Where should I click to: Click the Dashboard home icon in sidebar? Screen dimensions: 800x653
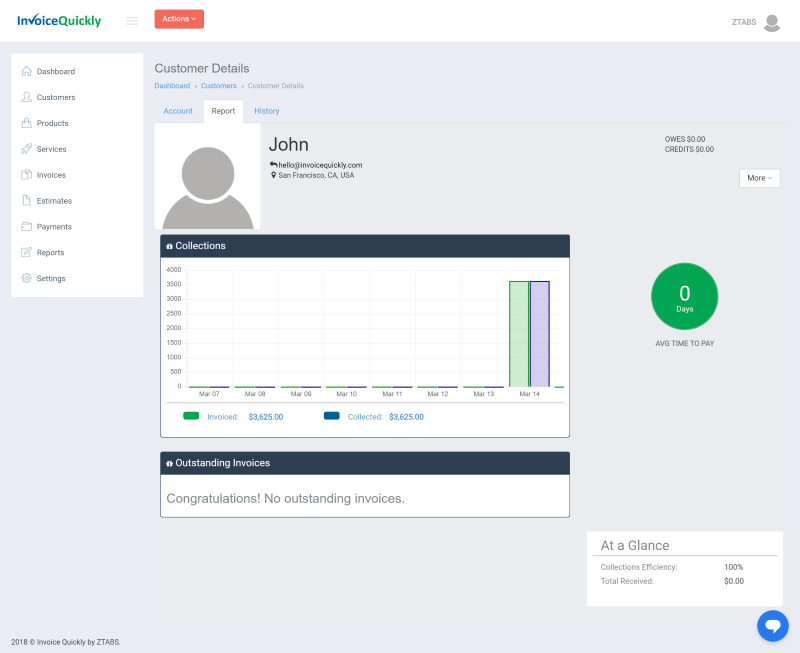(26, 71)
